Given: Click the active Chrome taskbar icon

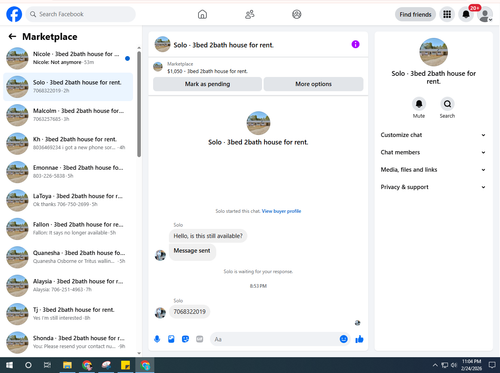Looking at the screenshot, I should (145, 365).
